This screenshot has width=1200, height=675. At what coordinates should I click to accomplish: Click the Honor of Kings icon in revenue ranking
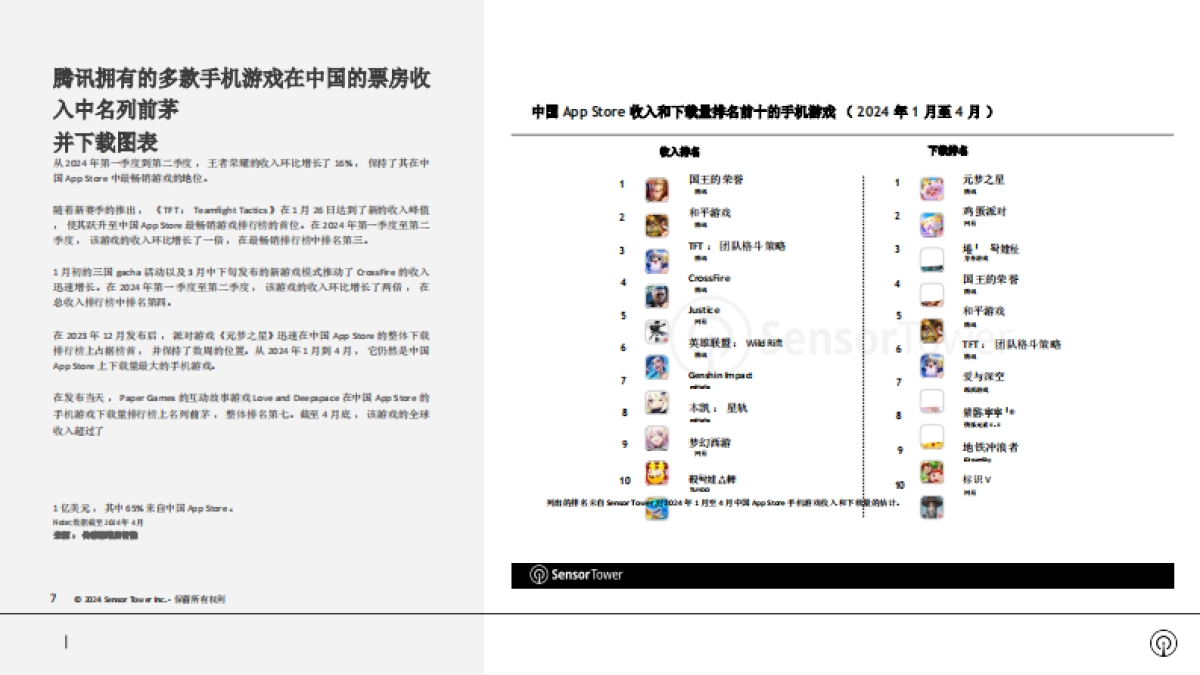[657, 190]
